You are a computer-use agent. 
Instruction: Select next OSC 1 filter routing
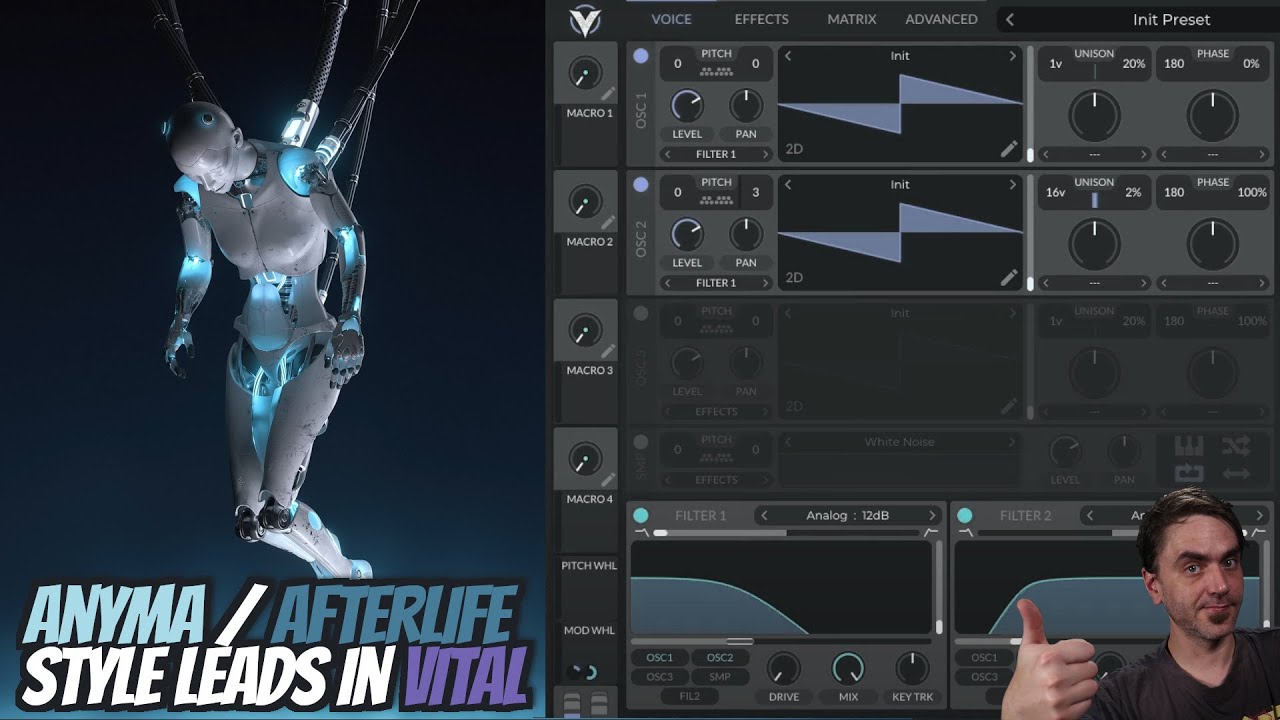(x=766, y=154)
